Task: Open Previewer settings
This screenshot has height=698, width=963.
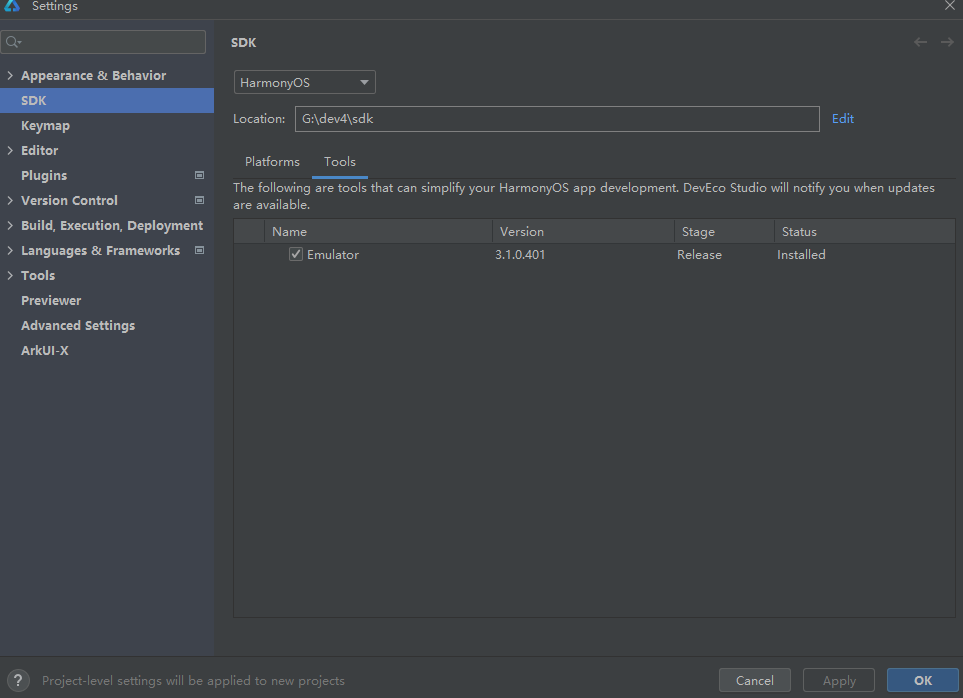Action: 51,300
